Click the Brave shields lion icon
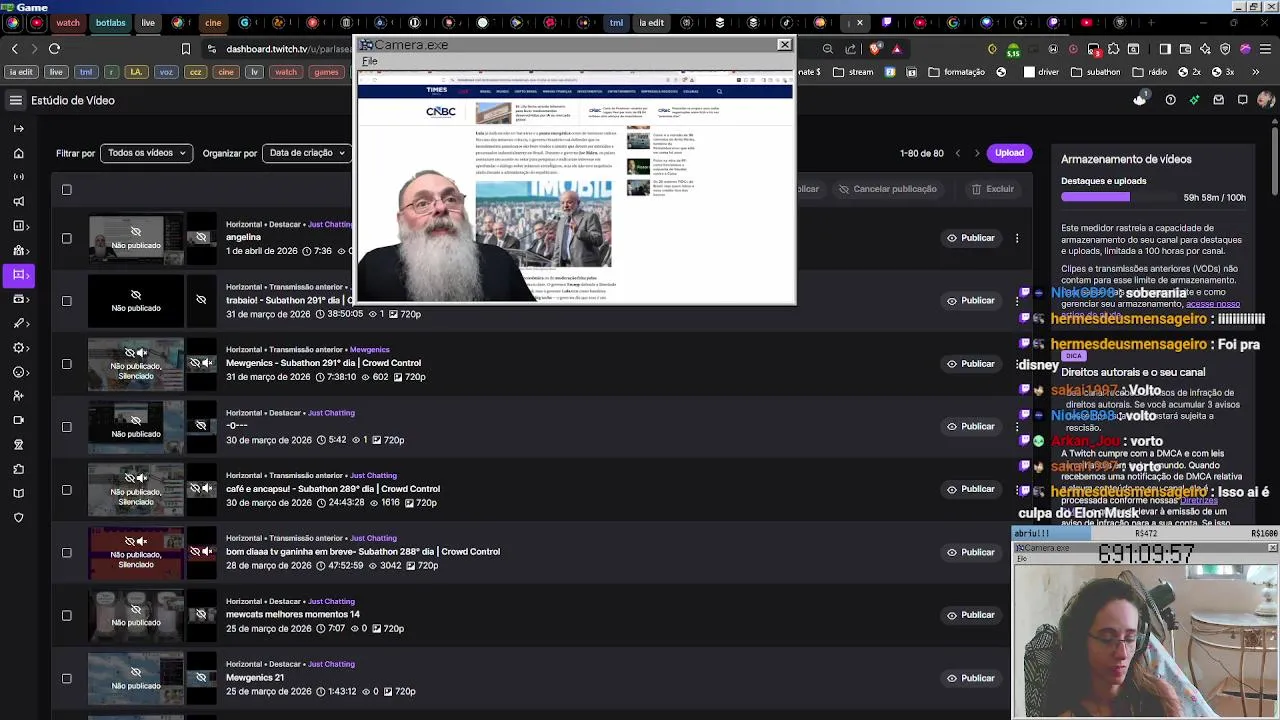The width and height of the screenshot is (1280, 720). point(876,48)
